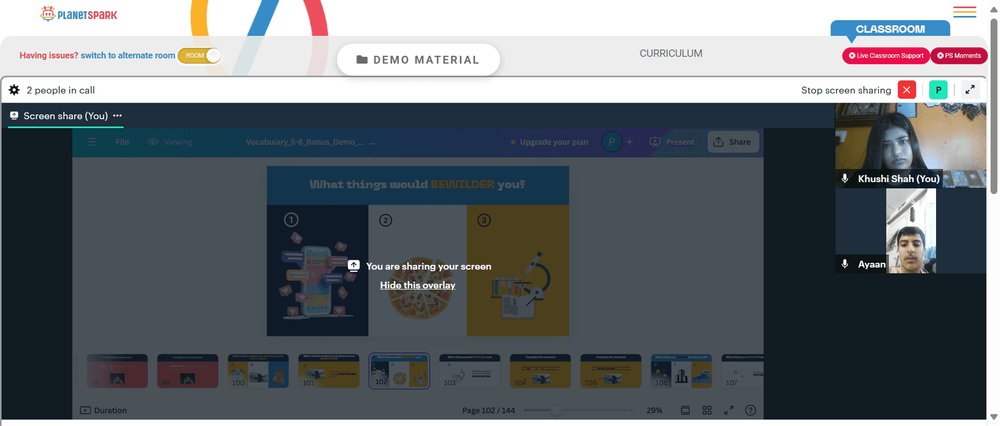The image size is (1000, 426).
Task: Click the microscope illustration on slide
Action: 521,285
